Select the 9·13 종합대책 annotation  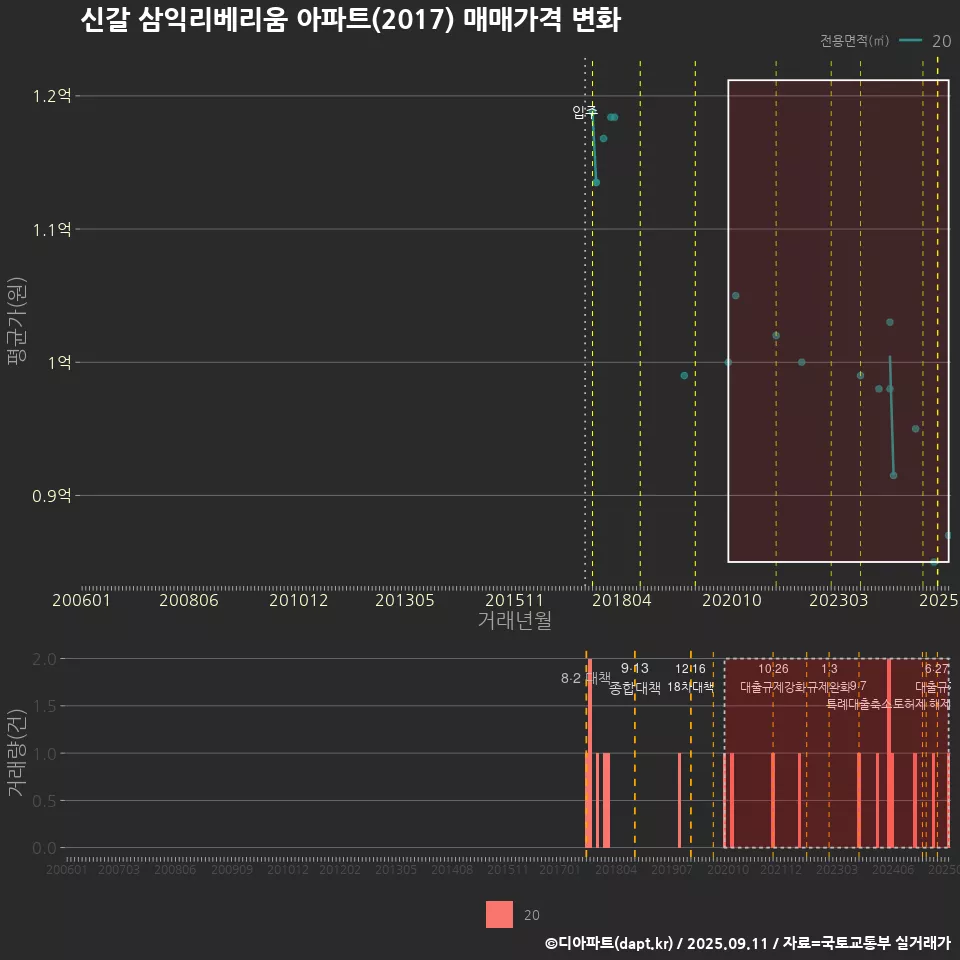coord(635,678)
